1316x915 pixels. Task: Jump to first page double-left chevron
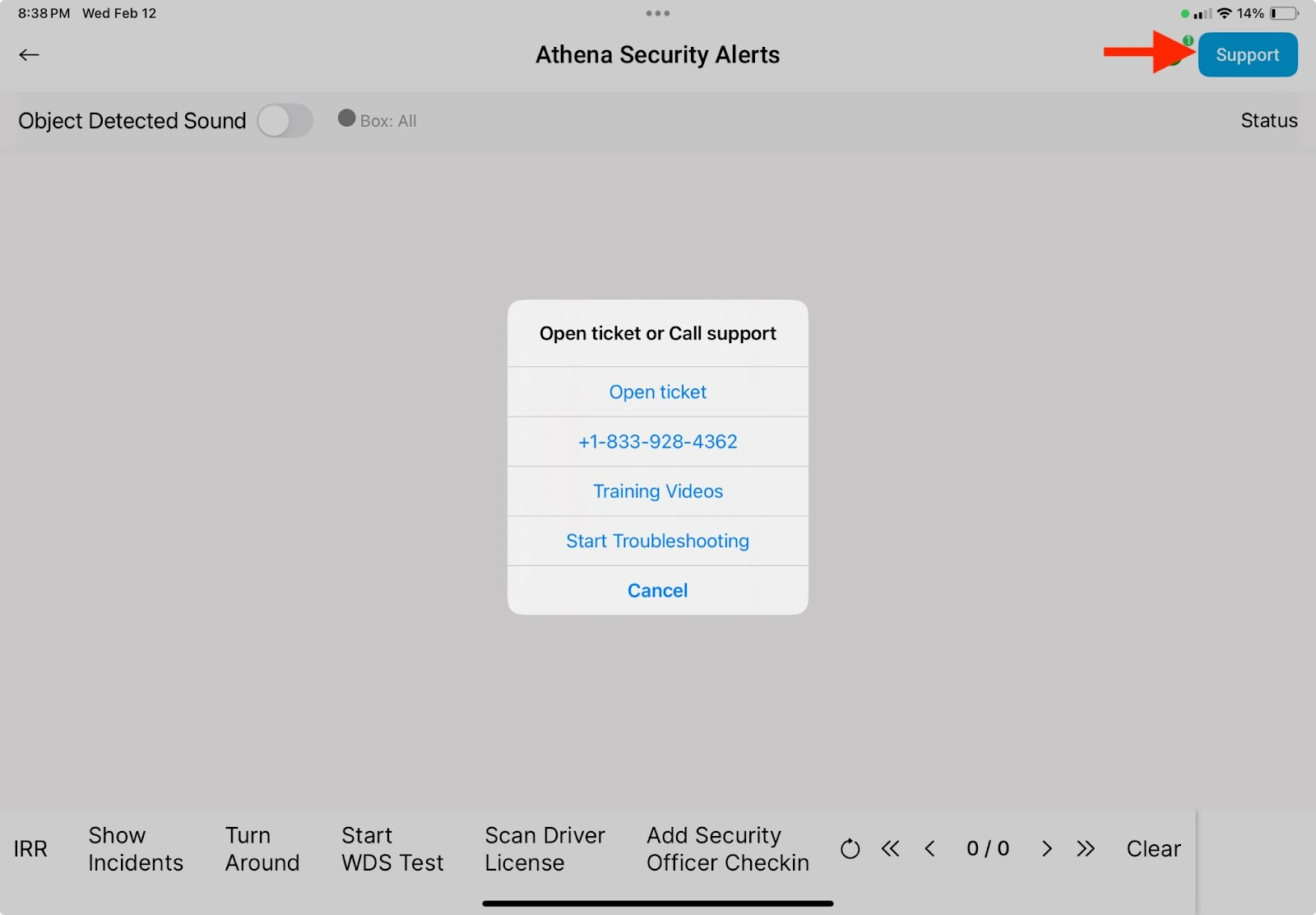point(890,848)
